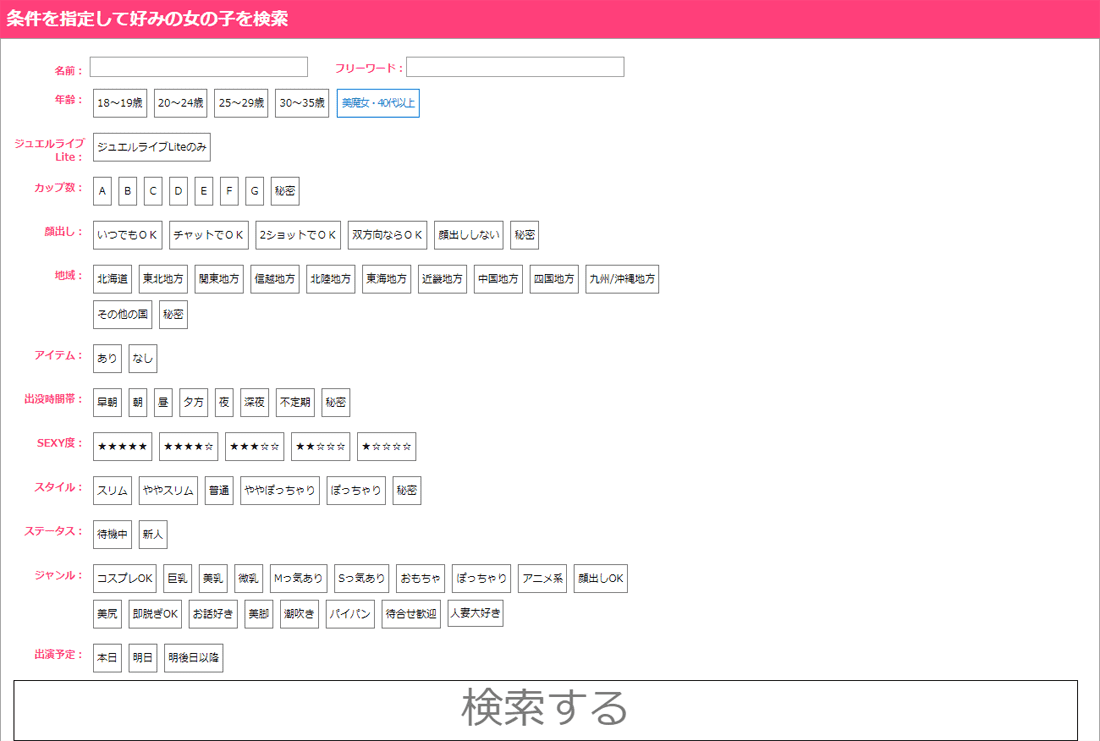This screenshot has width=1100, height=741.
Task: Select あり under アイテム
Action: (107, 359)
